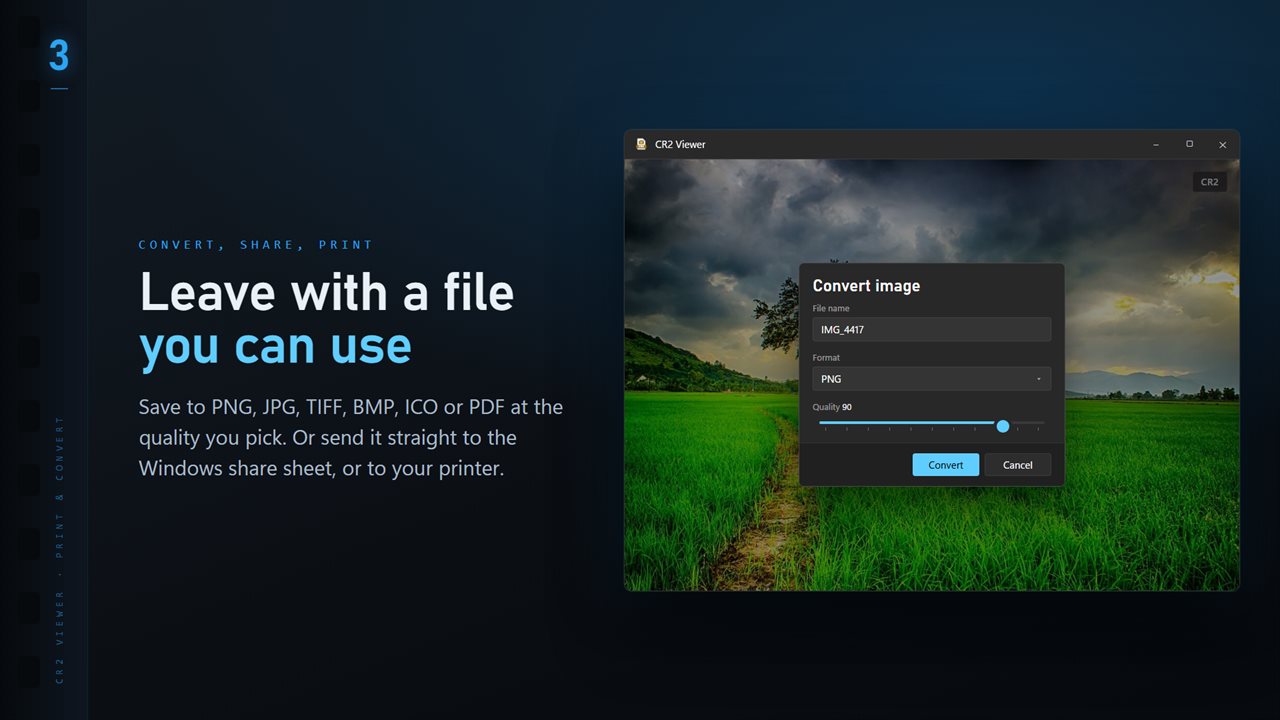Minimize the CR2 Viewer window
This screenshot has width=1280, height=720.
click(x=1156, y=145)
